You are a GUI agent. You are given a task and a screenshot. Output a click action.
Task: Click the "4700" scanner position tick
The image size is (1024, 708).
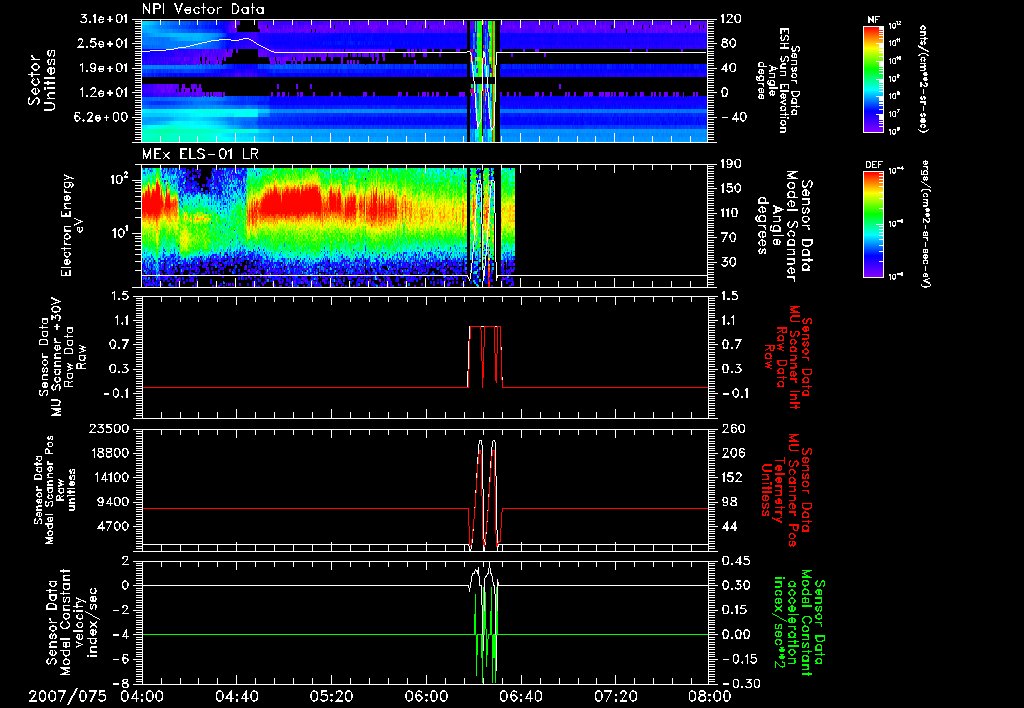click(114, 526)
